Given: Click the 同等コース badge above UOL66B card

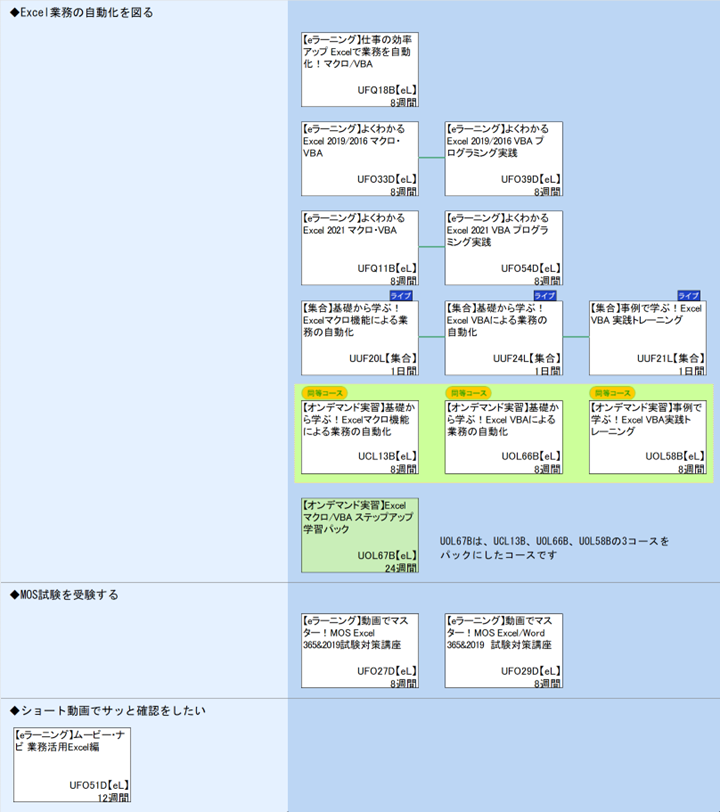Looking at the screenshot, I should point(469,393).
